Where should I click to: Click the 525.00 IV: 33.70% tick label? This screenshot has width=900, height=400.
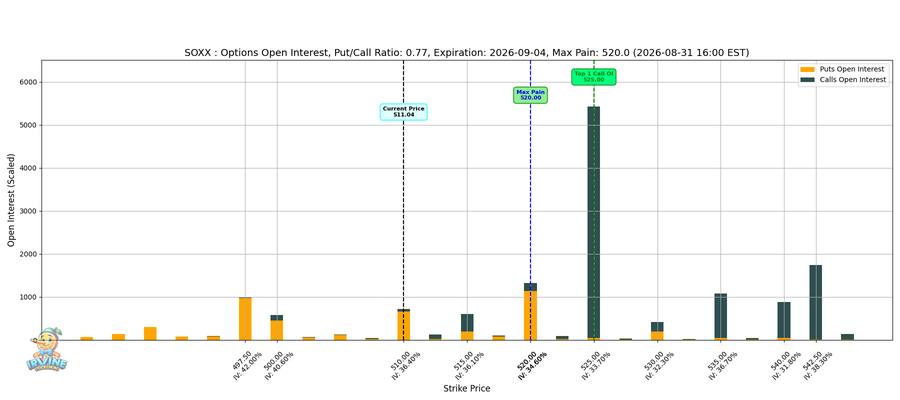pyautogui.click(x=598, y=365)
